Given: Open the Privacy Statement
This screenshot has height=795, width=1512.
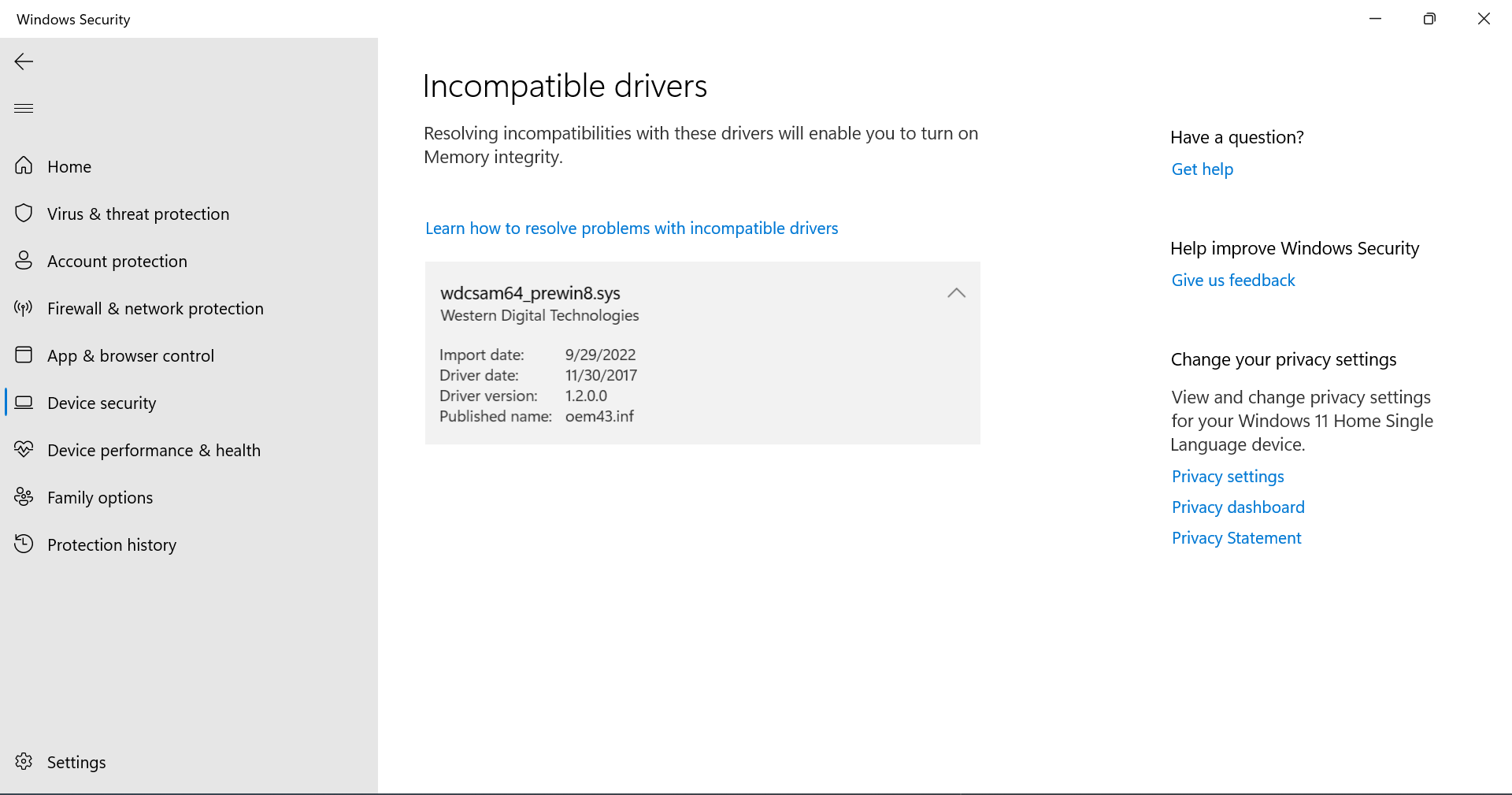Looking at the screenshot, I should point(1236,537).
